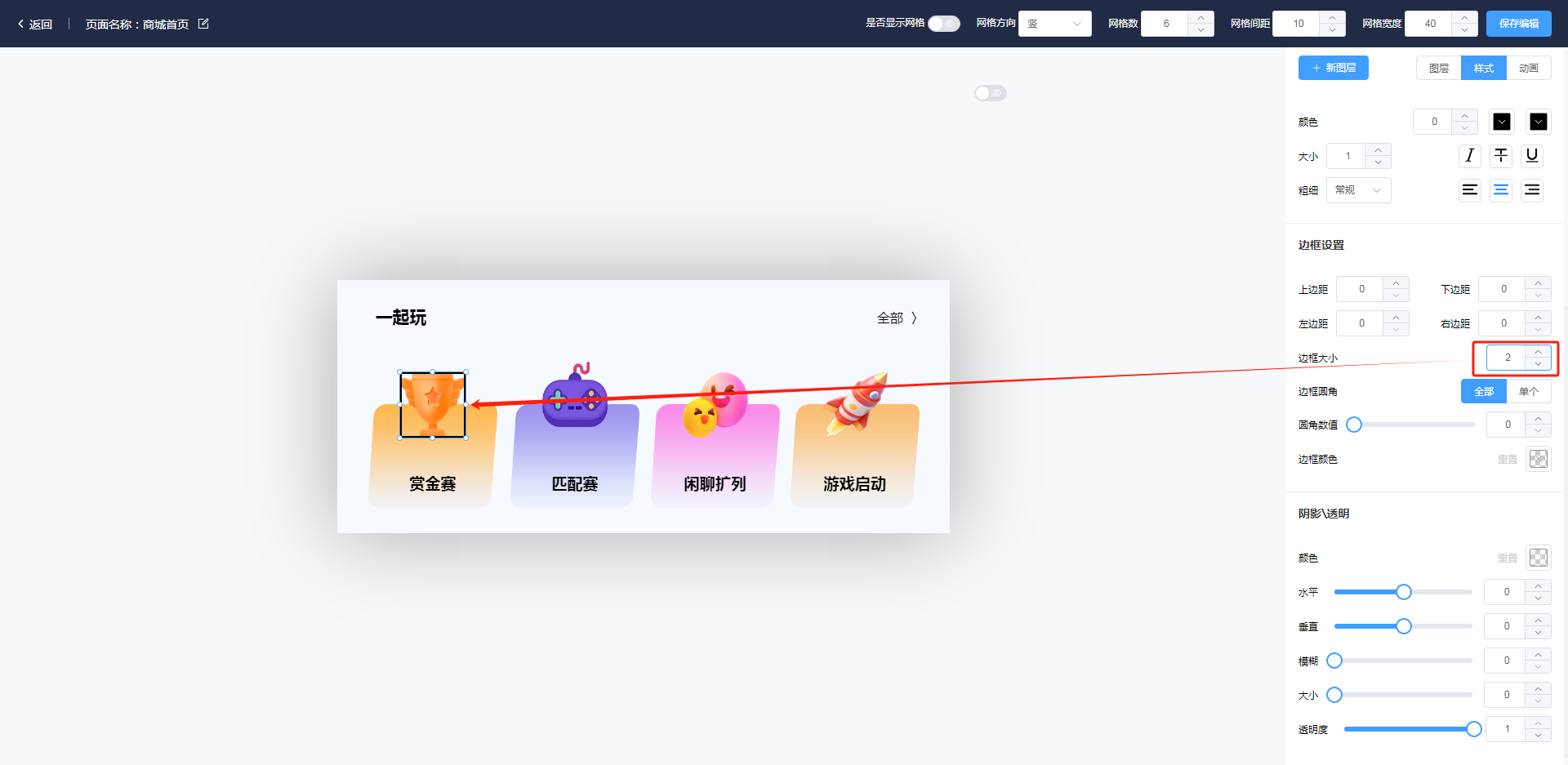The image size is (1568, 765).
Task: Toggle italic text formatting
Action: pos(1469,156)
